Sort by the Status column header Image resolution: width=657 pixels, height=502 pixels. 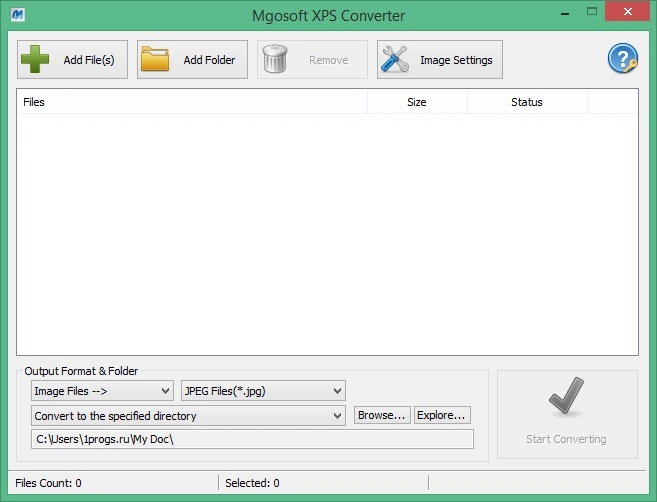527,102
